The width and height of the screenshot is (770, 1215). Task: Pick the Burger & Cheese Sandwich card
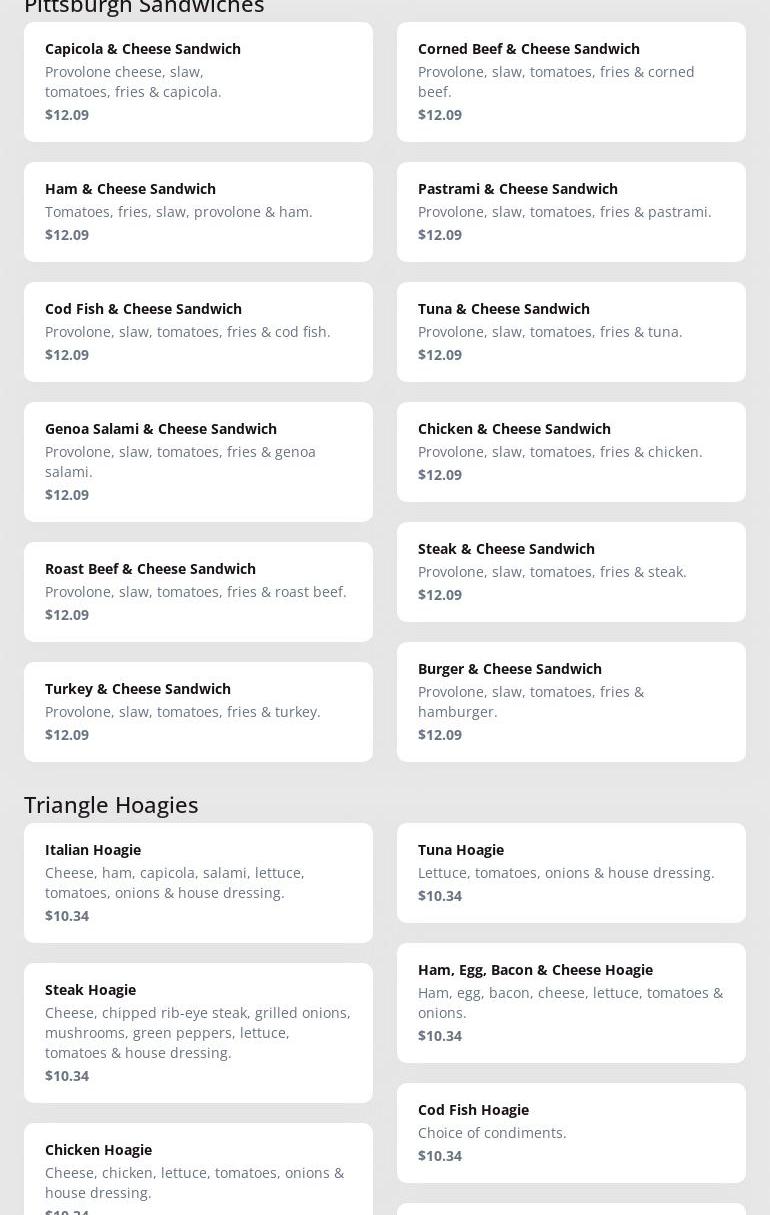[571, 701]
